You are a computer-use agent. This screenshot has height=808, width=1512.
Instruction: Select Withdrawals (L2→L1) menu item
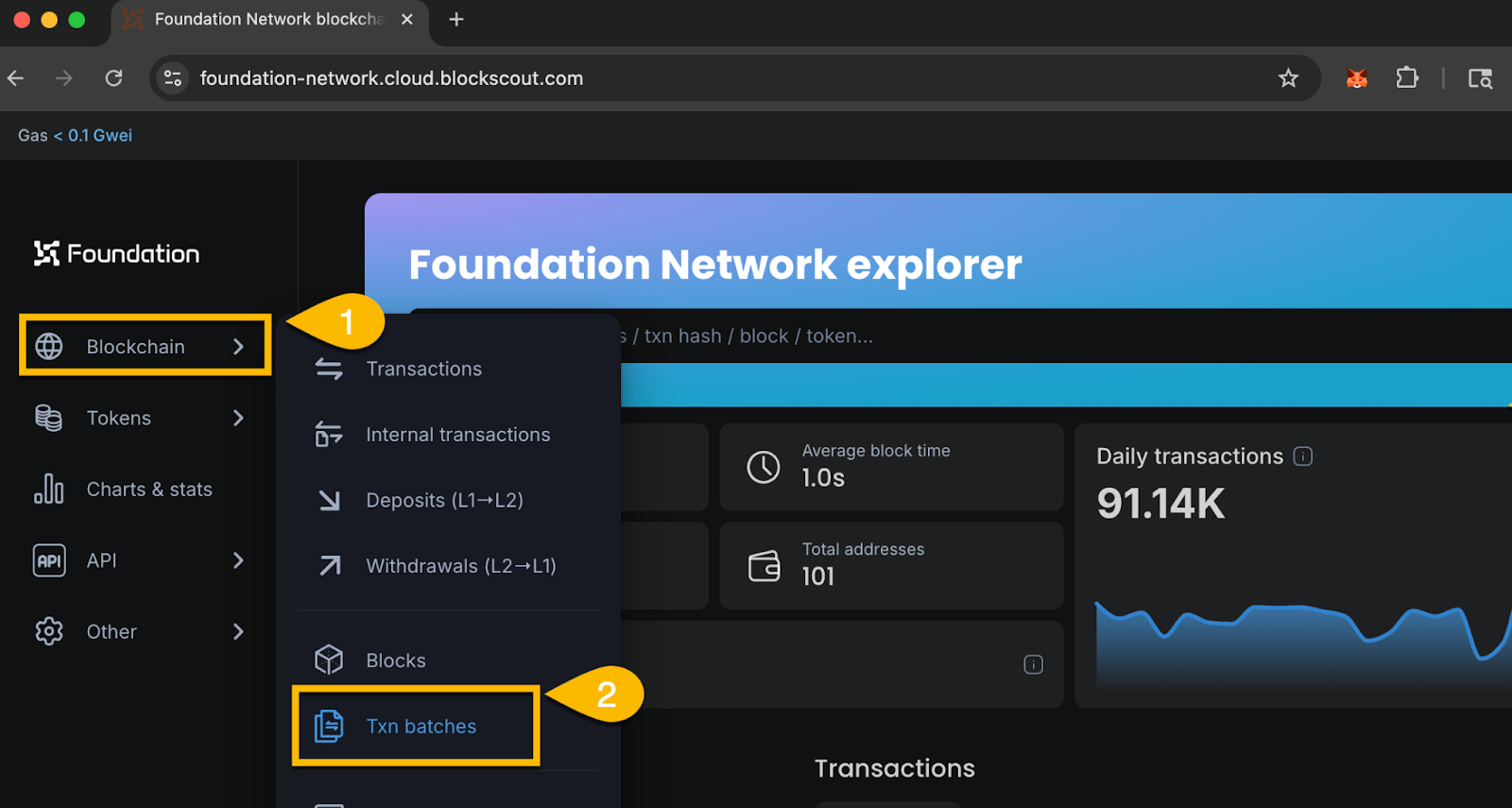[x=461, y=566]
